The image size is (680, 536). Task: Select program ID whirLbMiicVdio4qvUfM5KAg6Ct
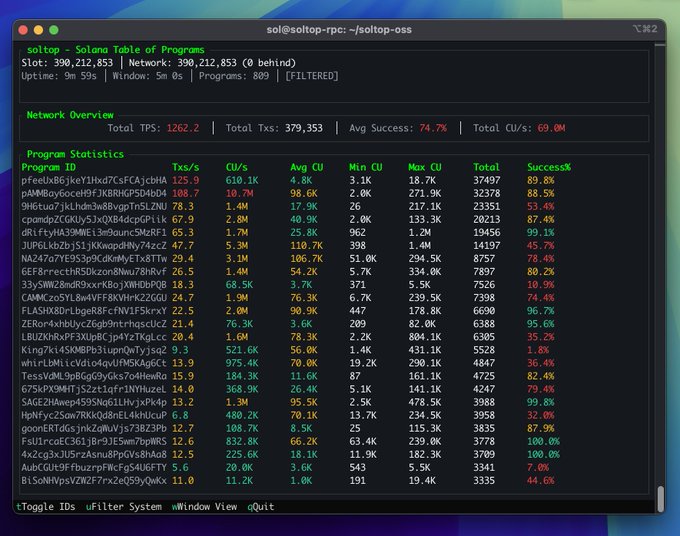point(94,363)
